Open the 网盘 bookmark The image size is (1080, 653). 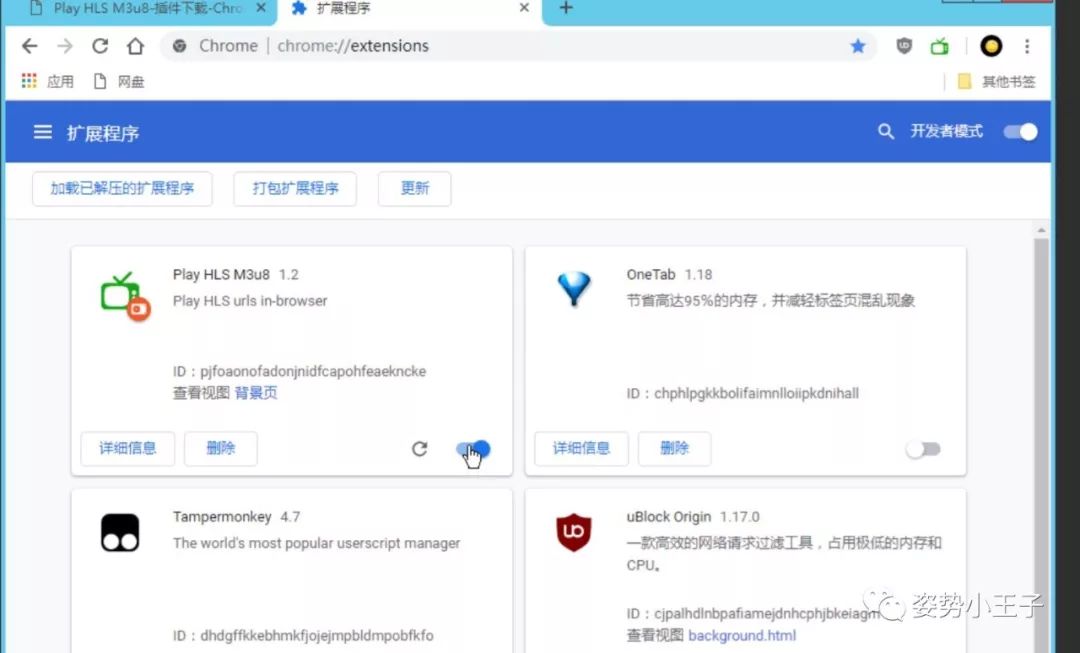click(118, 81)
